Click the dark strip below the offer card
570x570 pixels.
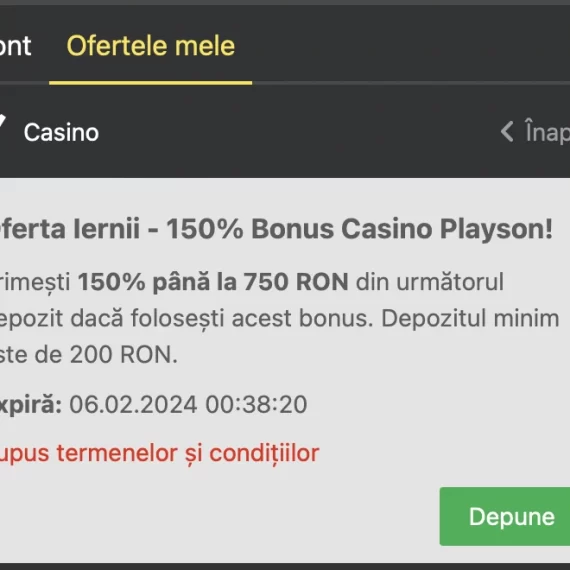click(285, 567)
